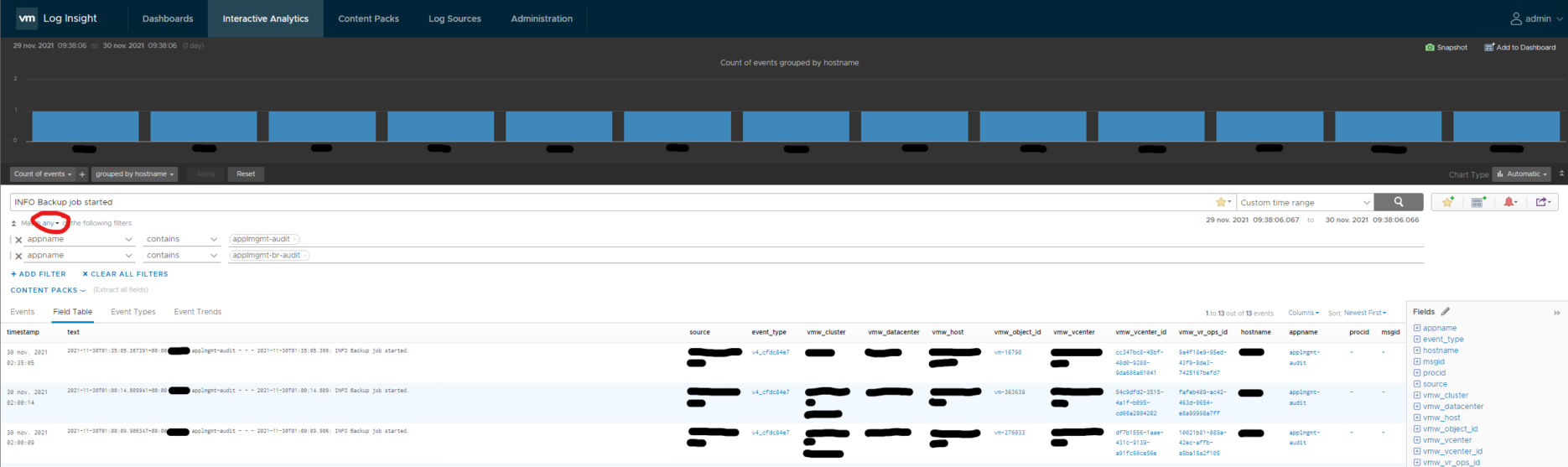The width and height of the screenshot is (1568, 467).
Task: Run the query with the magnifier search button
Action: (1399, 202)
